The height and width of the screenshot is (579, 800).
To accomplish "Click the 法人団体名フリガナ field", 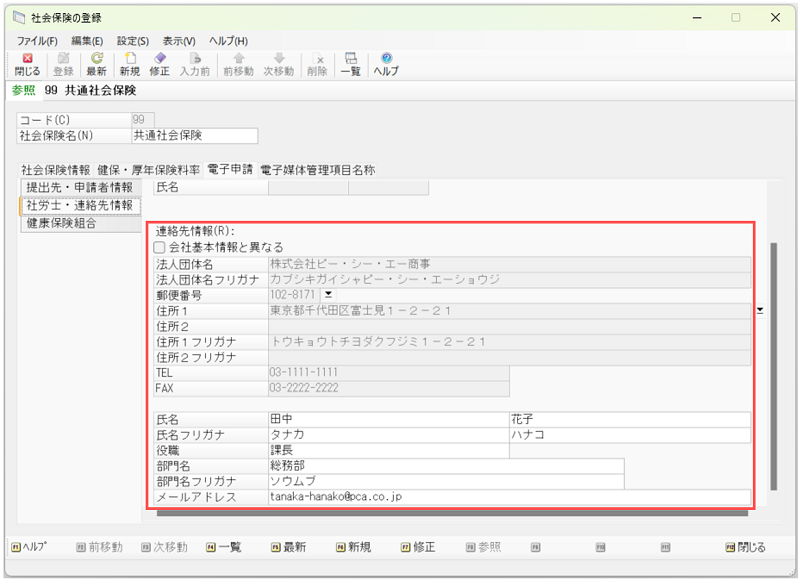I will pyautogui.click(x=509, y=280).
